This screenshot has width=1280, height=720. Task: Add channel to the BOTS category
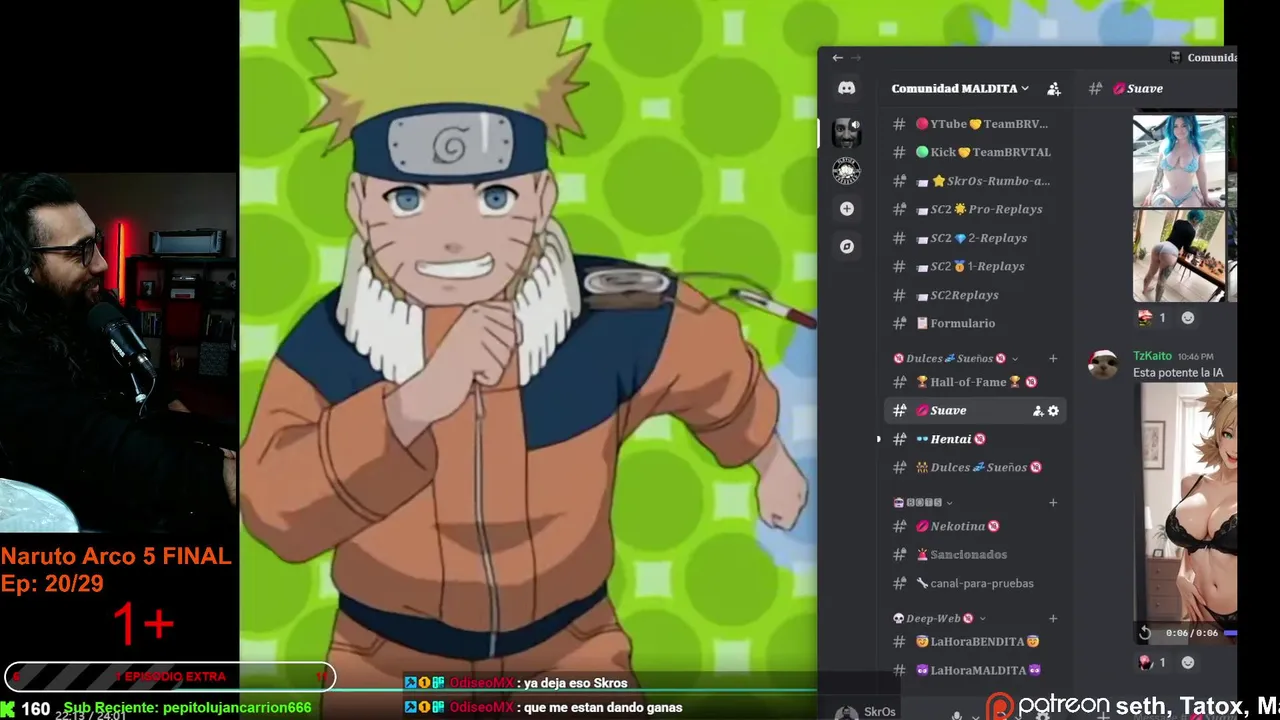(x=1053, y=503)
